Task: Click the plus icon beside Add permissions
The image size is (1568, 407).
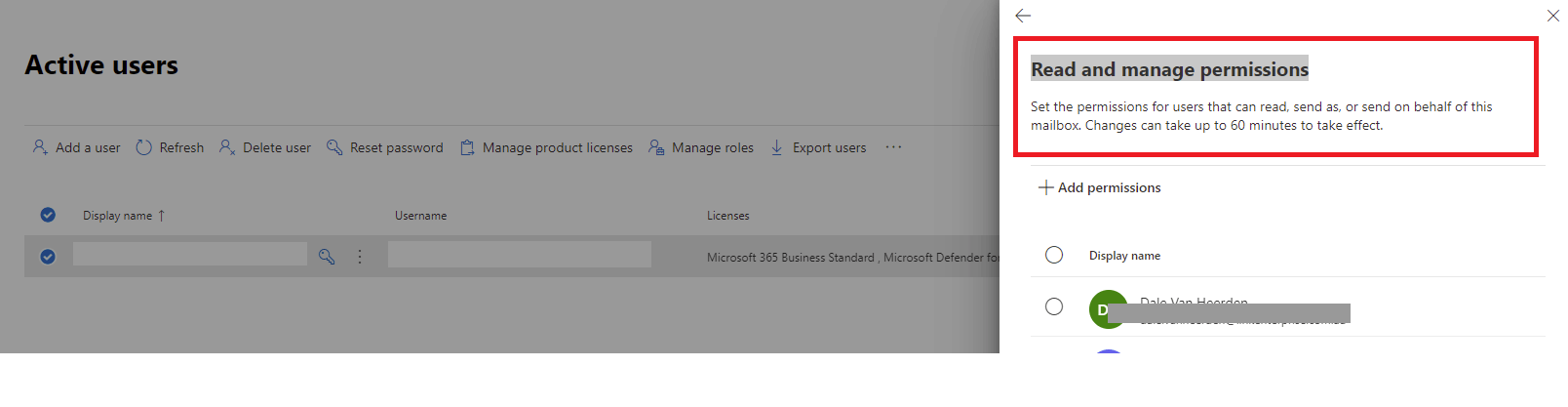Action: (x=1045, y=187)
